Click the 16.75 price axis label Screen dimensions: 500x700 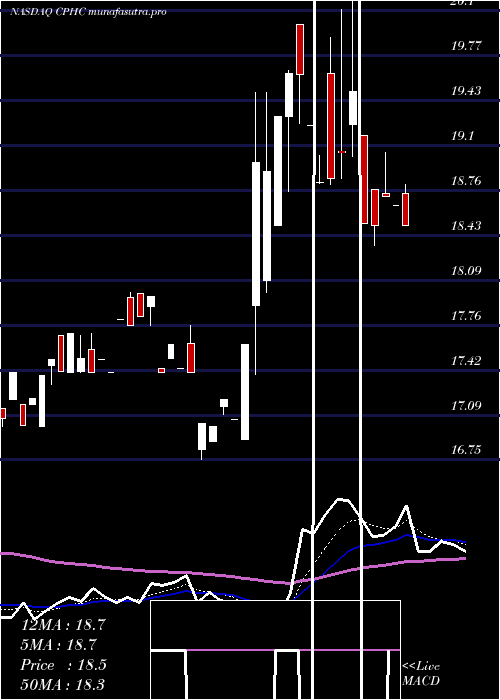(467, 450)
